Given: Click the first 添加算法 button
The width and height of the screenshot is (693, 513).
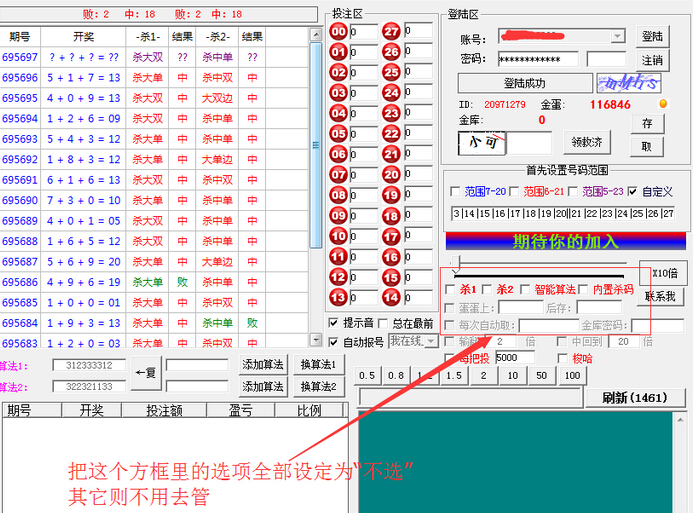Looking at the screenshot, I should 263,365.
